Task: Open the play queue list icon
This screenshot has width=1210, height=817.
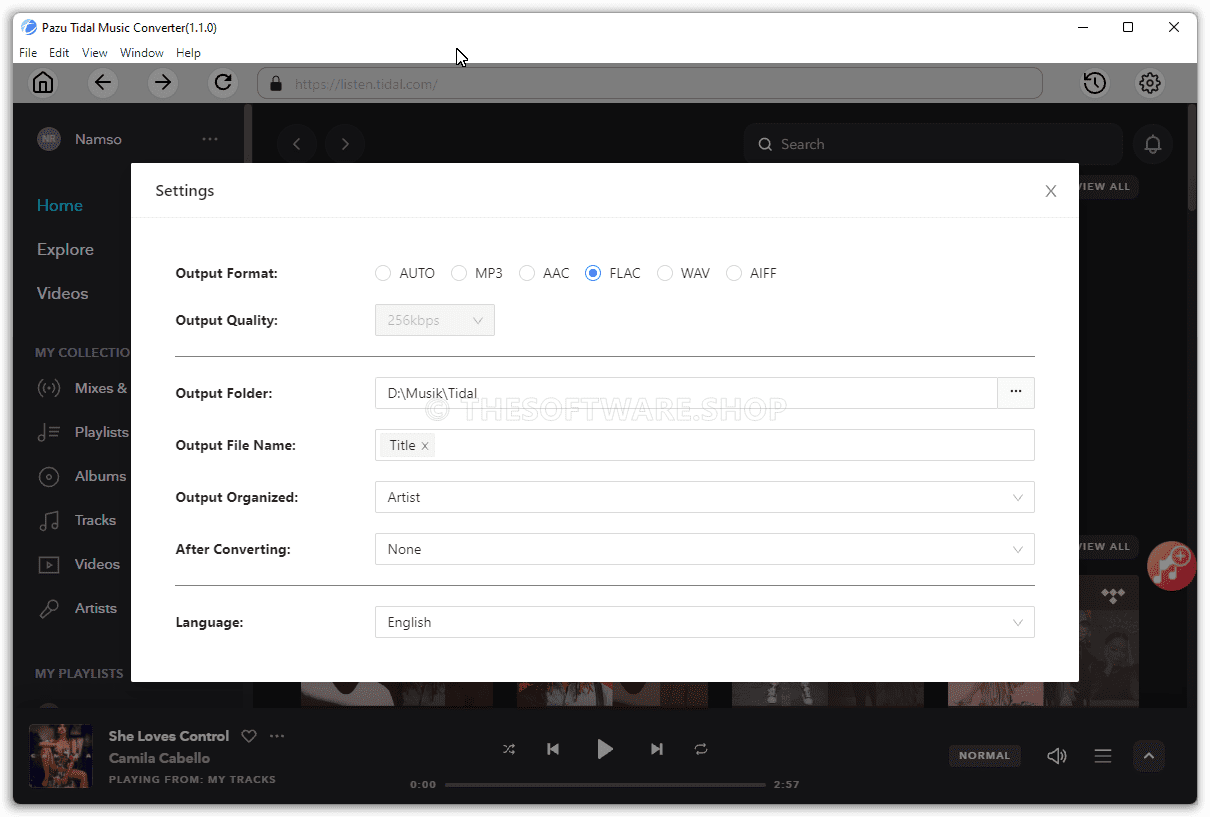Action: coord(1103,756)
